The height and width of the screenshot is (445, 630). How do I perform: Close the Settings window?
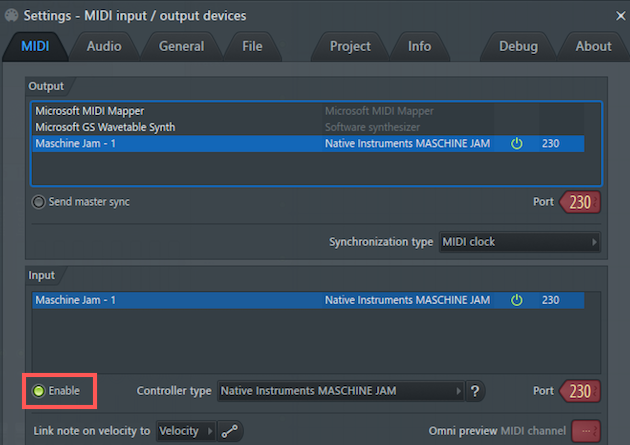tap(620, 16)
